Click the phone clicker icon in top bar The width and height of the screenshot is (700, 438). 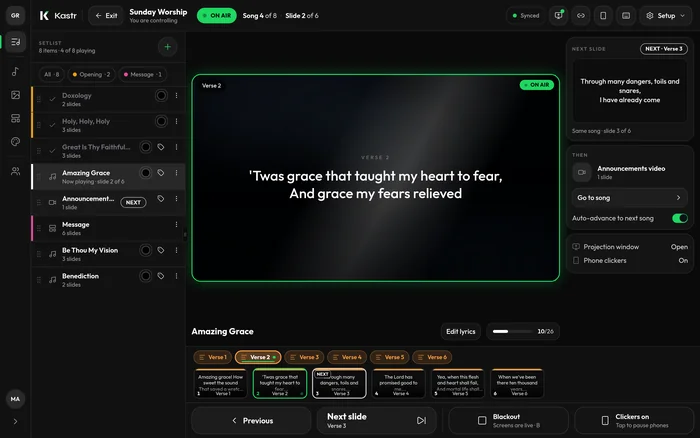pyautogui.click(x=603, y=16)
